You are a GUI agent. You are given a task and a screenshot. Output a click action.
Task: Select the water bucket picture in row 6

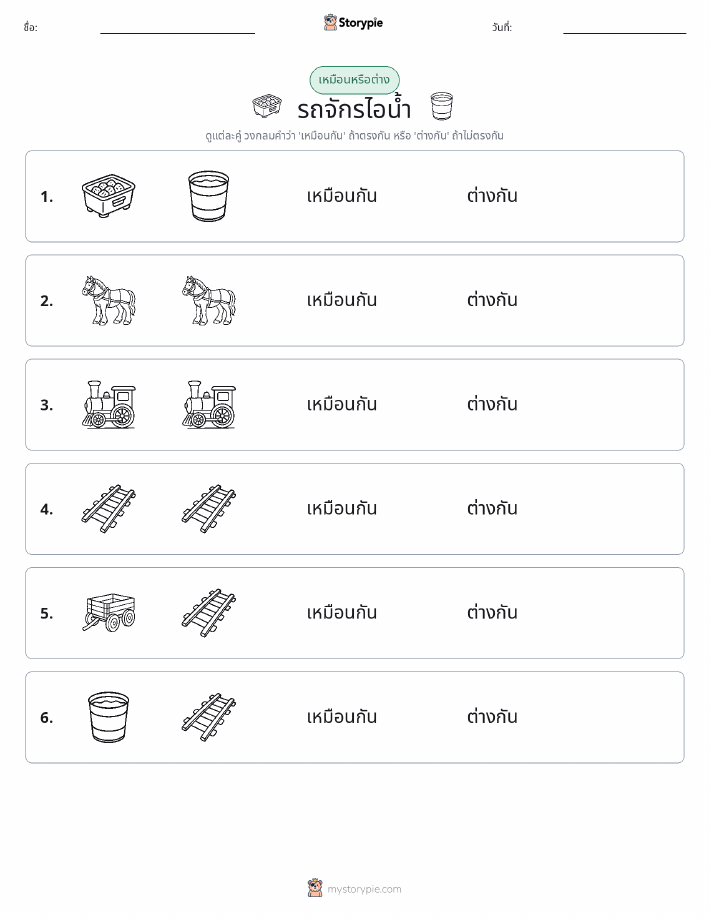(109, 717)
